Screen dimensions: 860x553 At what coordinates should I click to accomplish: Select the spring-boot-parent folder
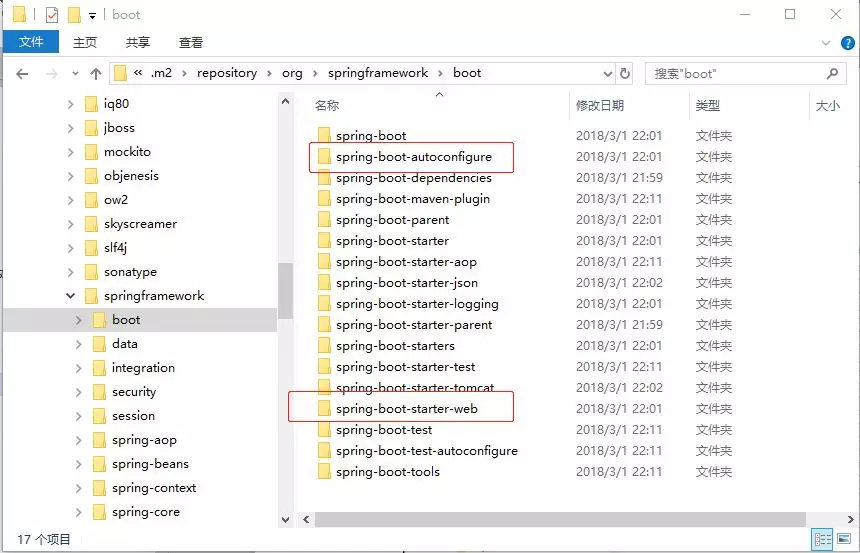[x=392, y=220]
